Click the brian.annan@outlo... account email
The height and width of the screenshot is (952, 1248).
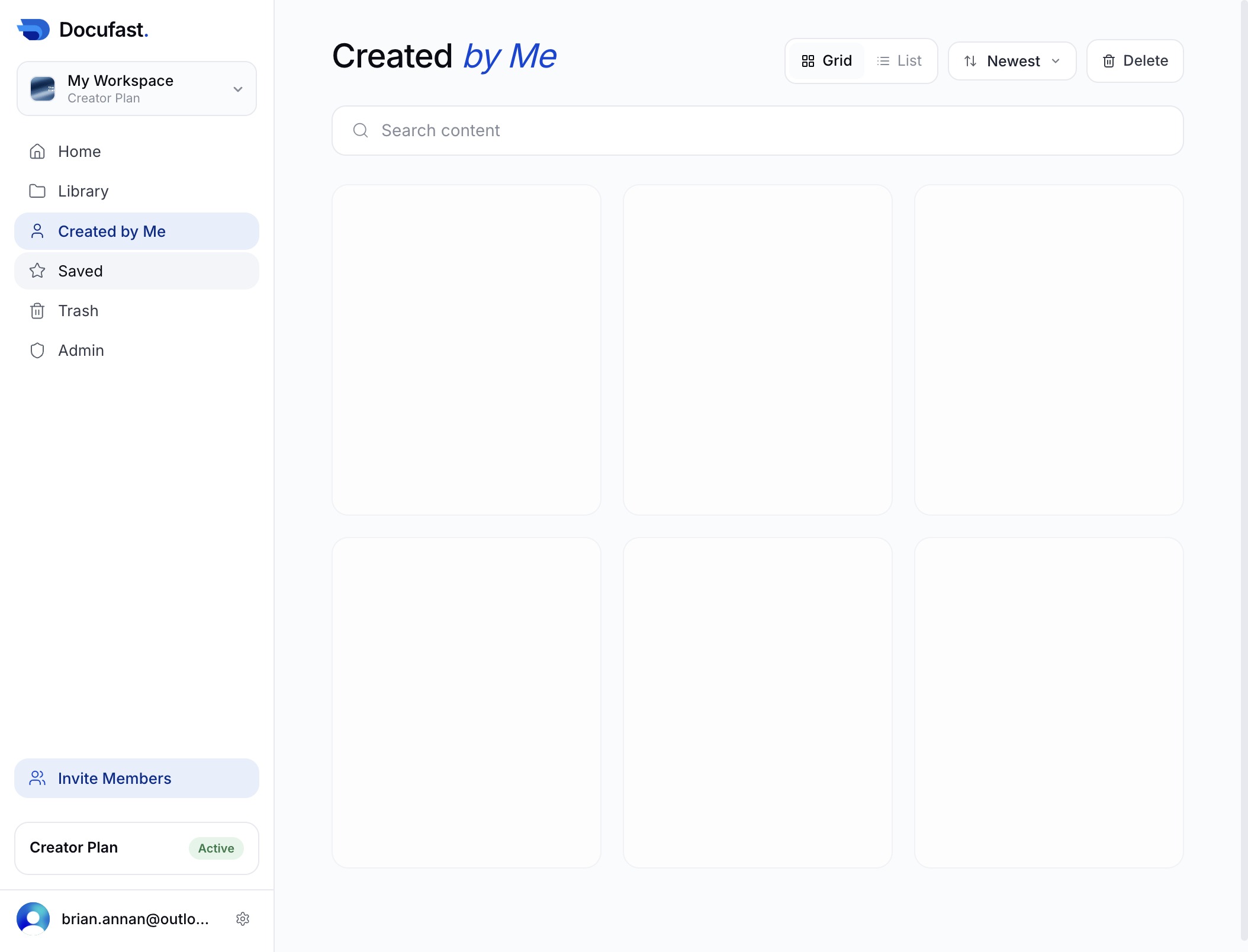[135, 918]
